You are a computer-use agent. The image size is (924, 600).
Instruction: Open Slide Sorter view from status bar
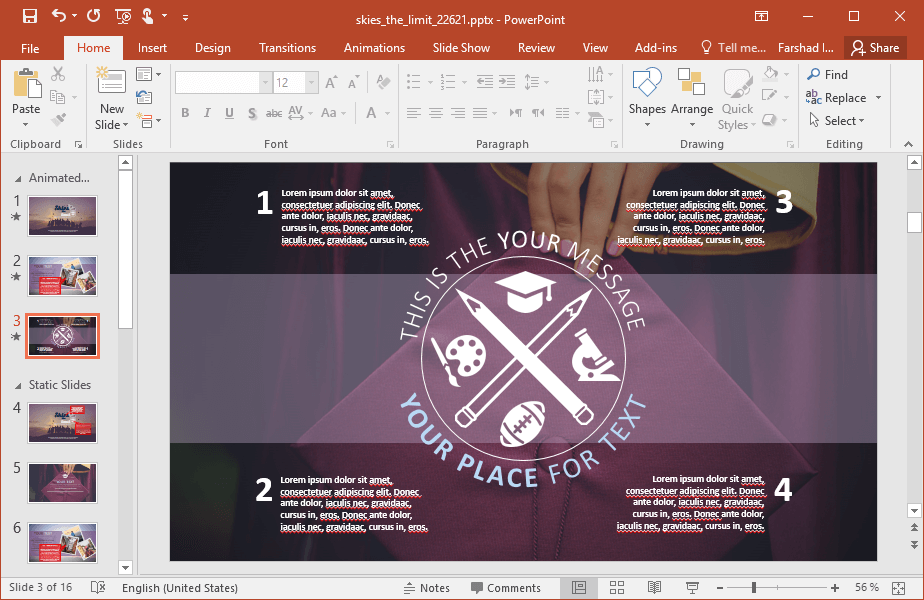click(616, 587)
